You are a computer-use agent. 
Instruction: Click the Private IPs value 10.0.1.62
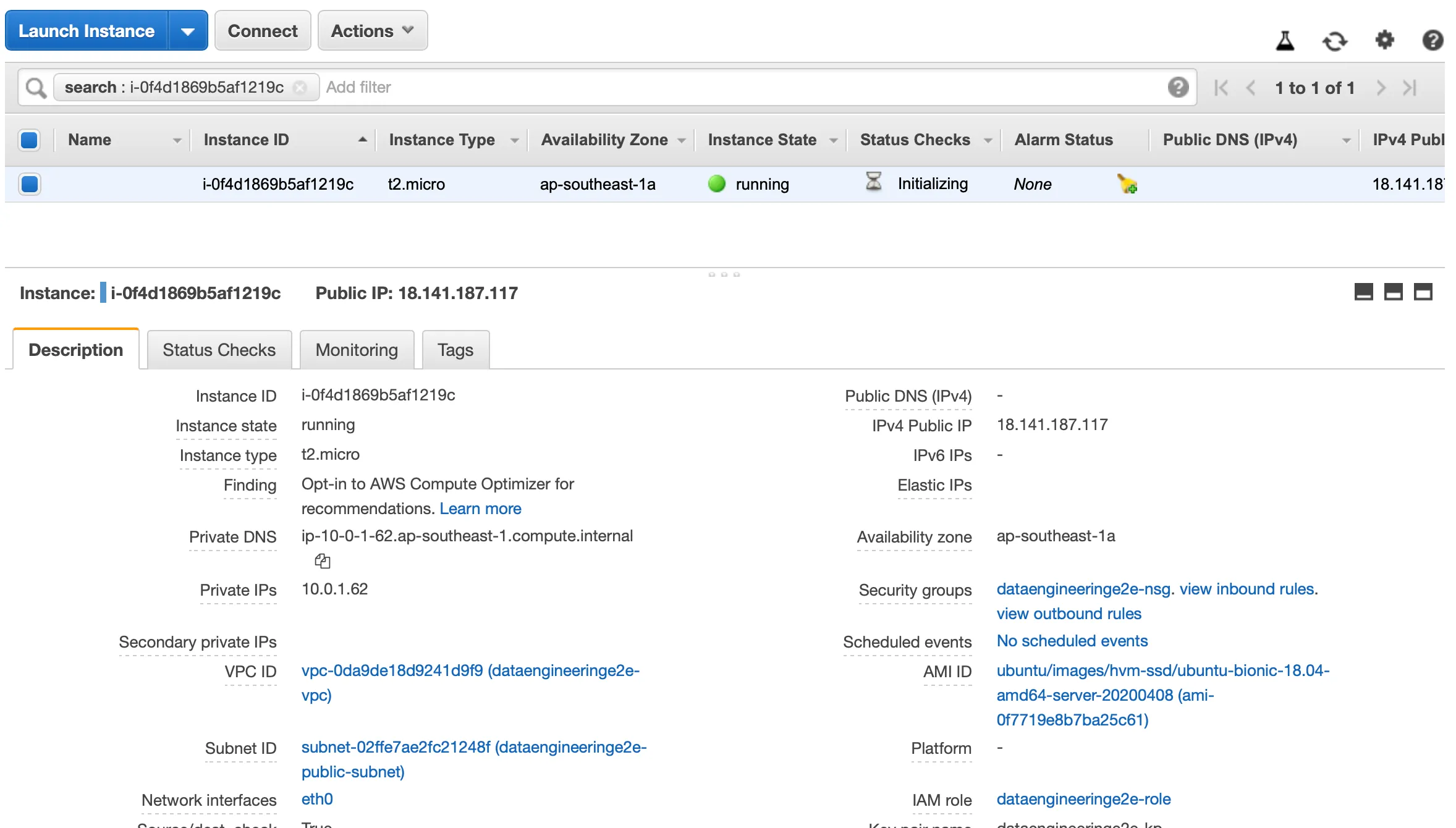coord(334,589)
